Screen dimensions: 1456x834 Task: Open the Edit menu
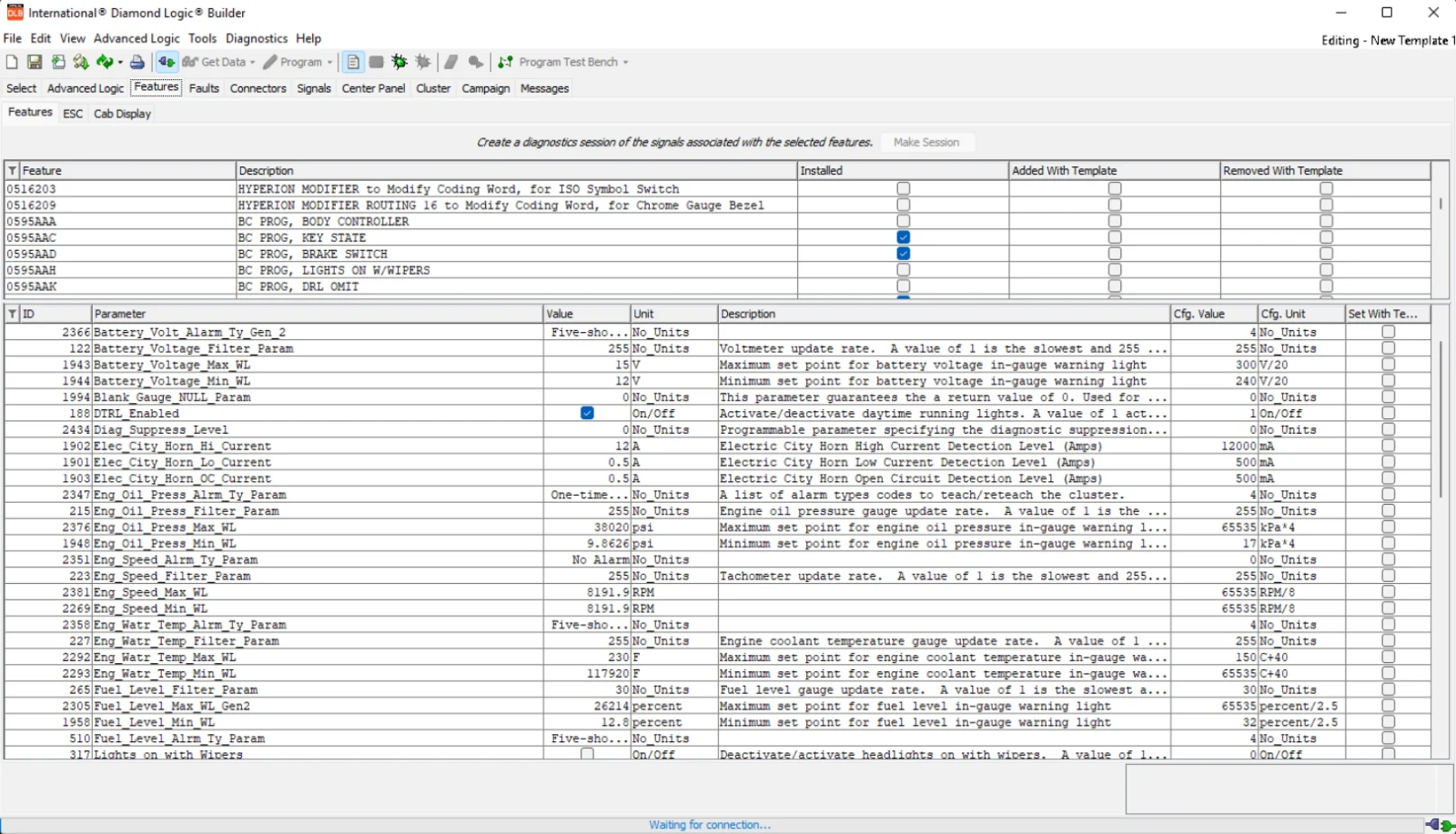(41, 38)
